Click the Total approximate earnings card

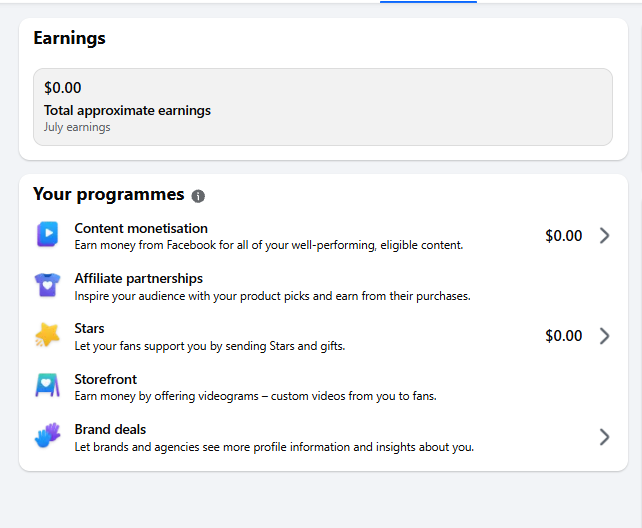coord(323,107)
